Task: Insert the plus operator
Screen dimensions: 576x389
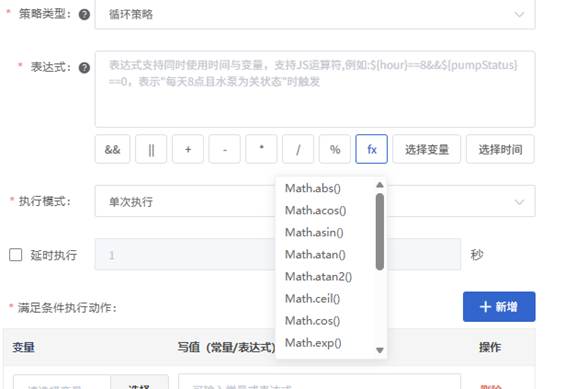Action: 188,149
